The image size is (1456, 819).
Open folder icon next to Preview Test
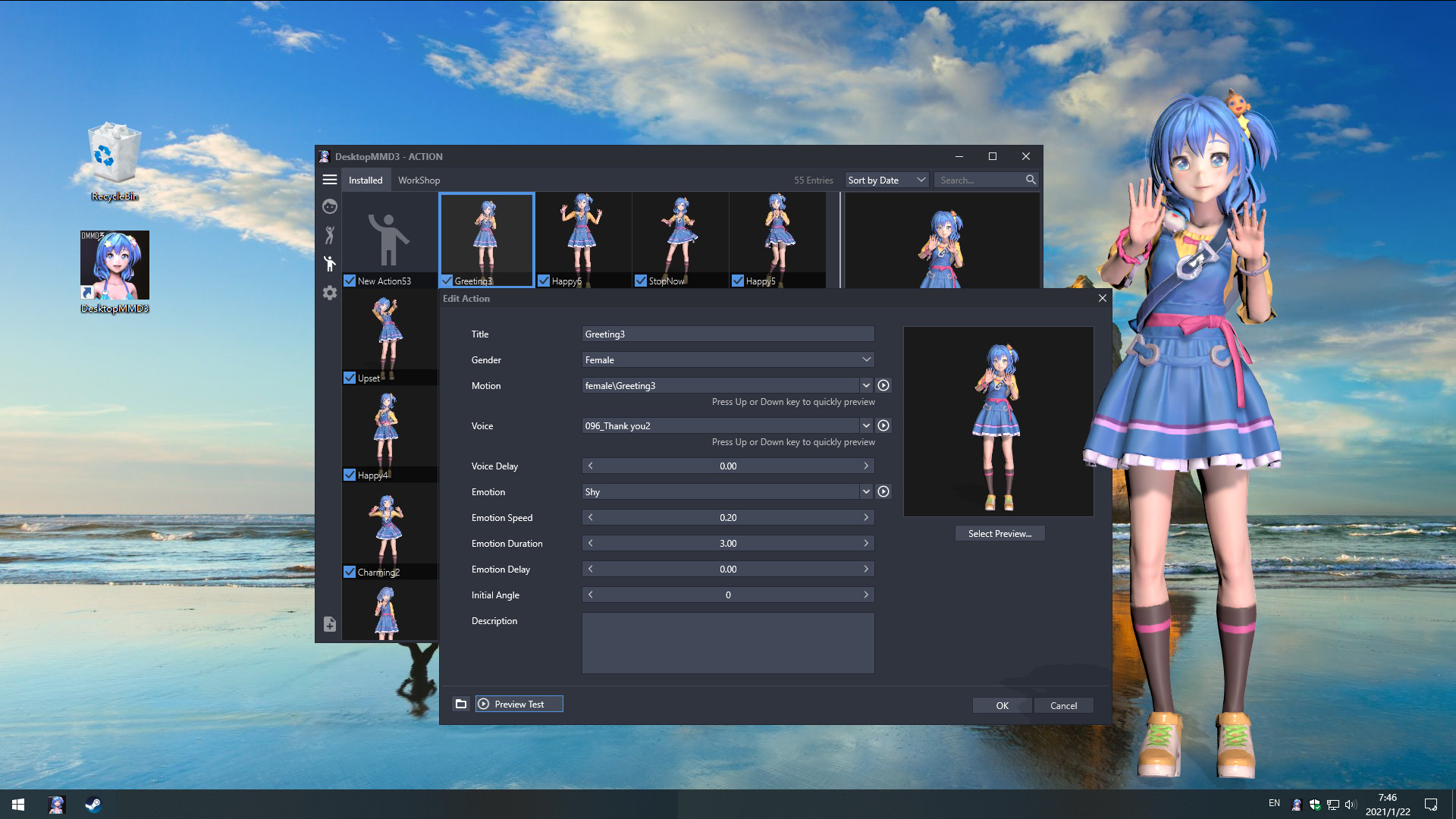(x=461, y=704)
